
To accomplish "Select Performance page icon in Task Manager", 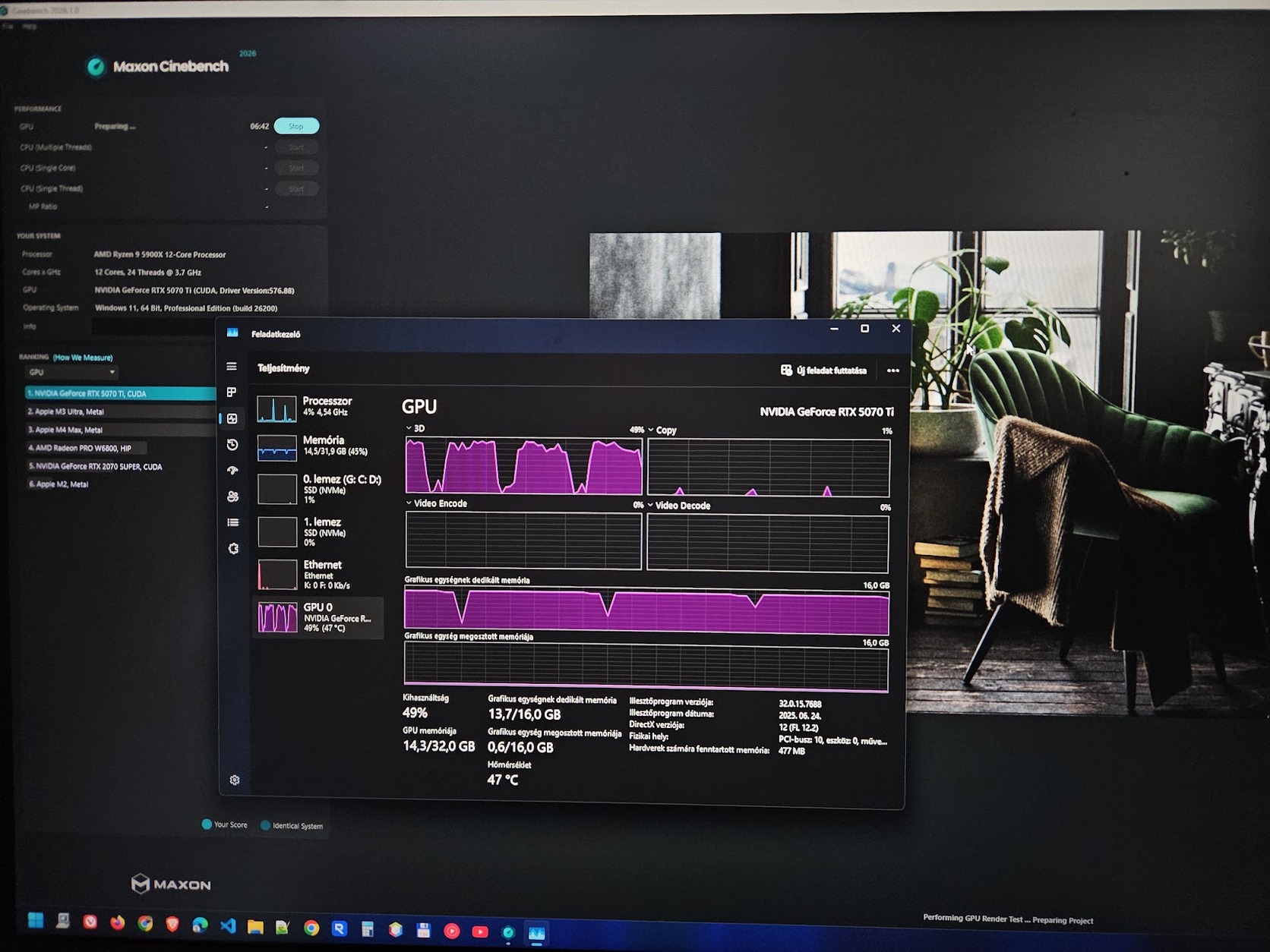I will (x=232, y=418).
